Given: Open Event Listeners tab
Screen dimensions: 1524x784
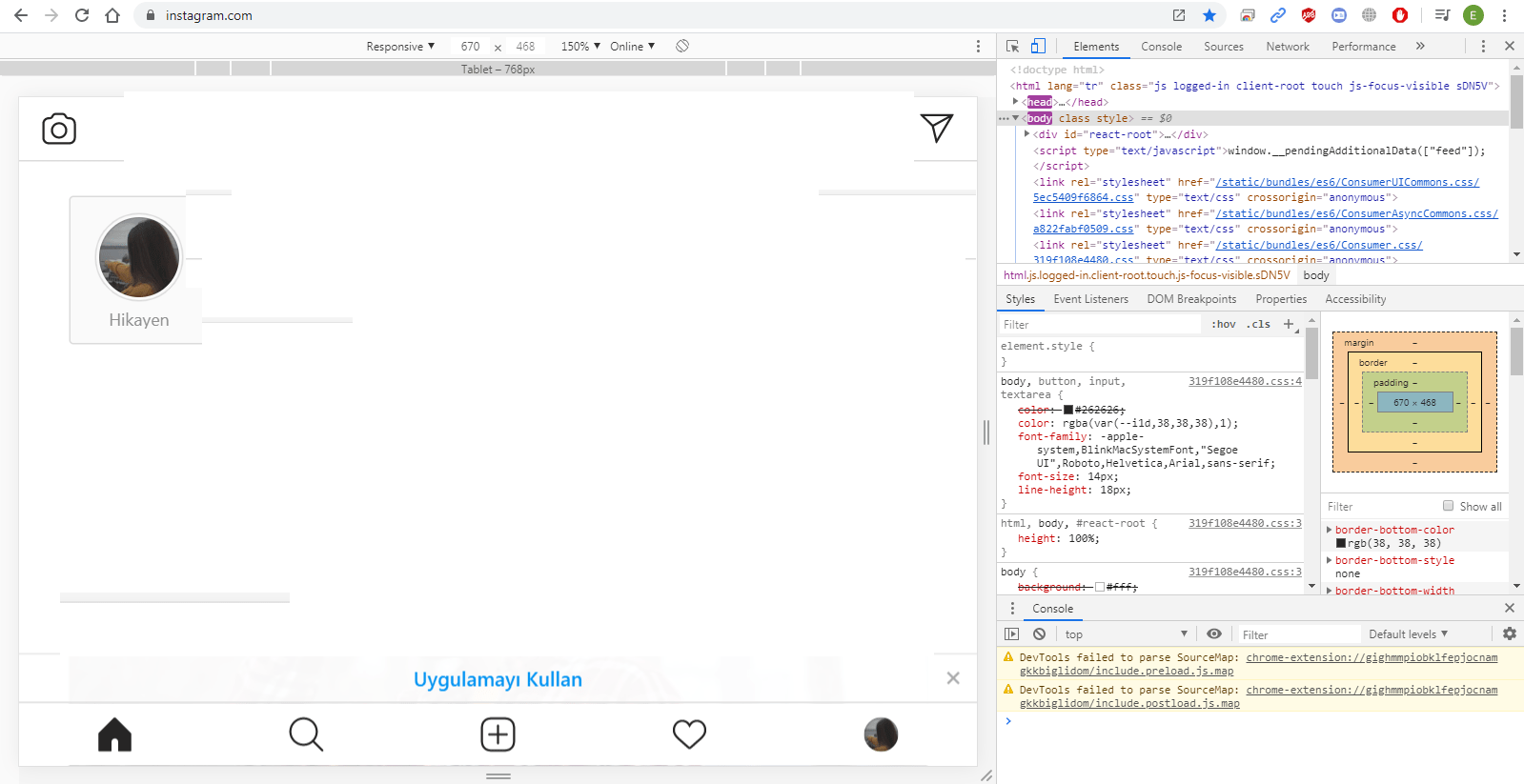Looking at the screenshot, I should coord(1090,299).
